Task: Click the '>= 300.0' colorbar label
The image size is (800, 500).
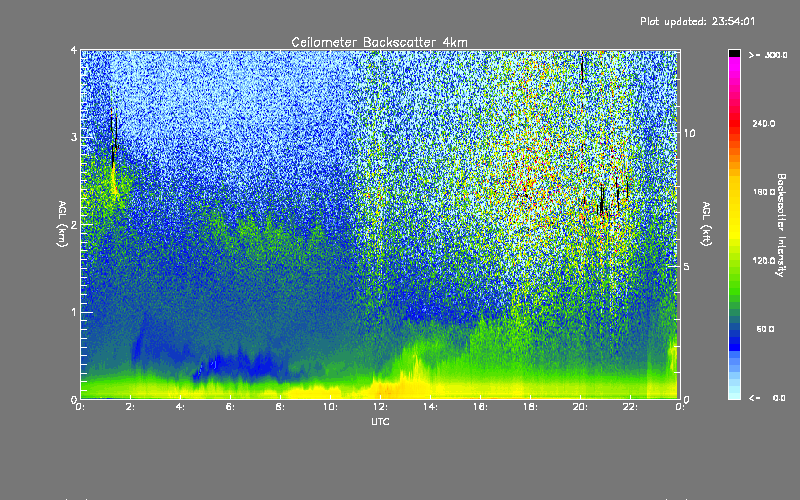Action: 768,55
